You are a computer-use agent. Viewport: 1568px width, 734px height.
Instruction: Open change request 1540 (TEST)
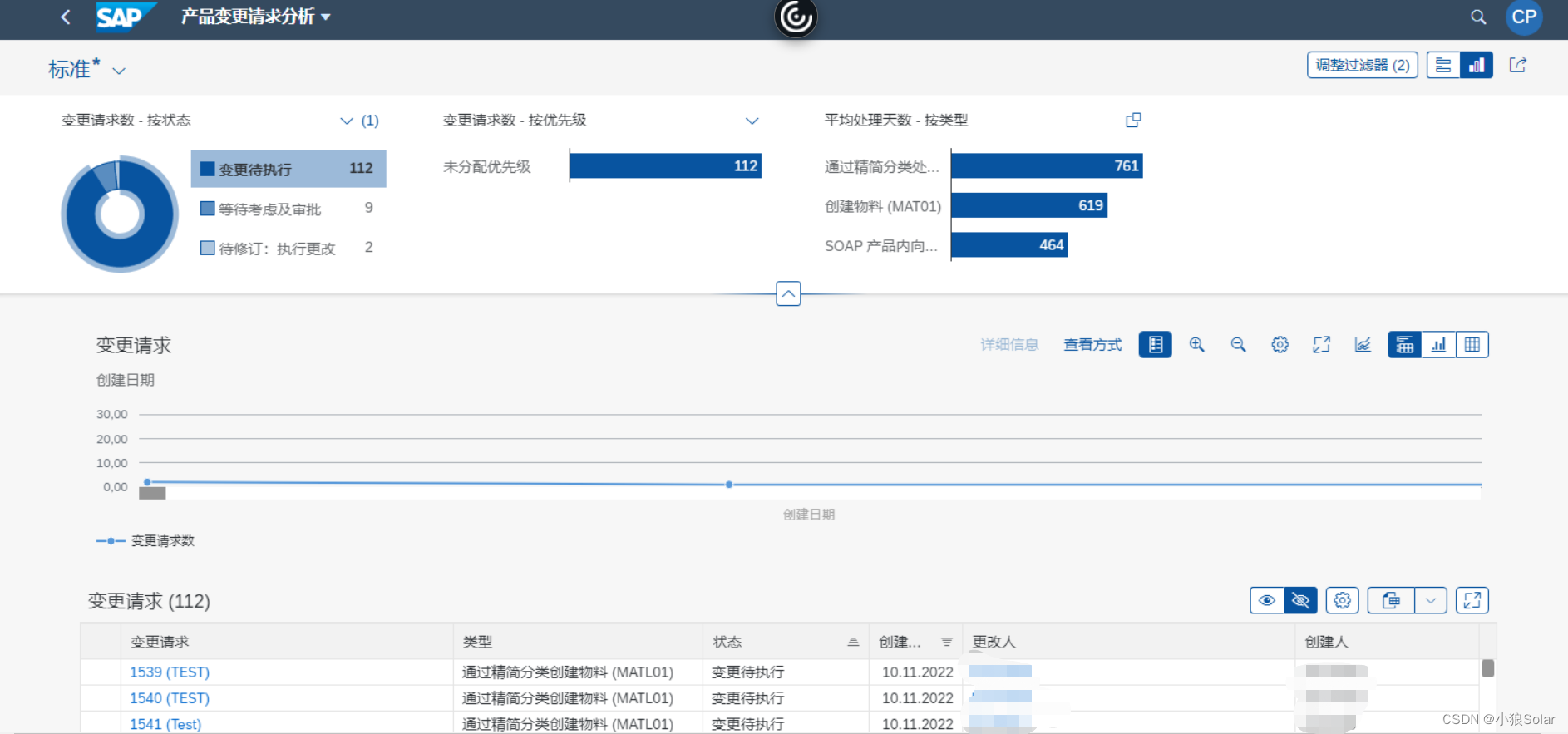[x=170, y=698]
